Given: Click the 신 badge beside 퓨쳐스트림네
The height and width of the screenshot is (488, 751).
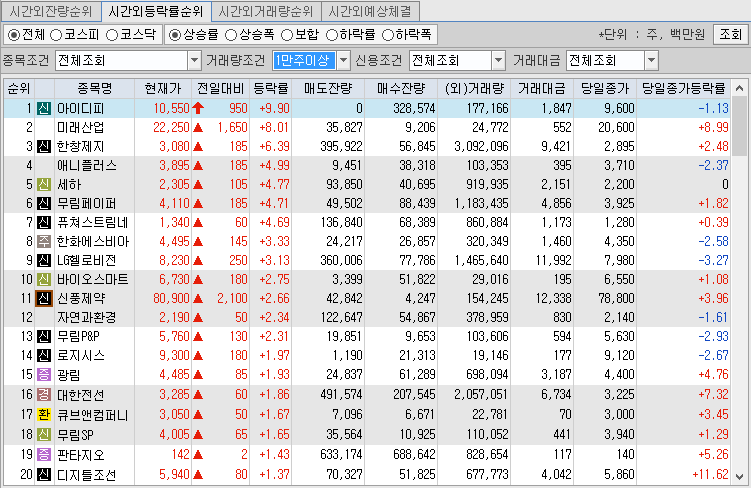Looking at the screenshot, I should click(x=44, y=222).
